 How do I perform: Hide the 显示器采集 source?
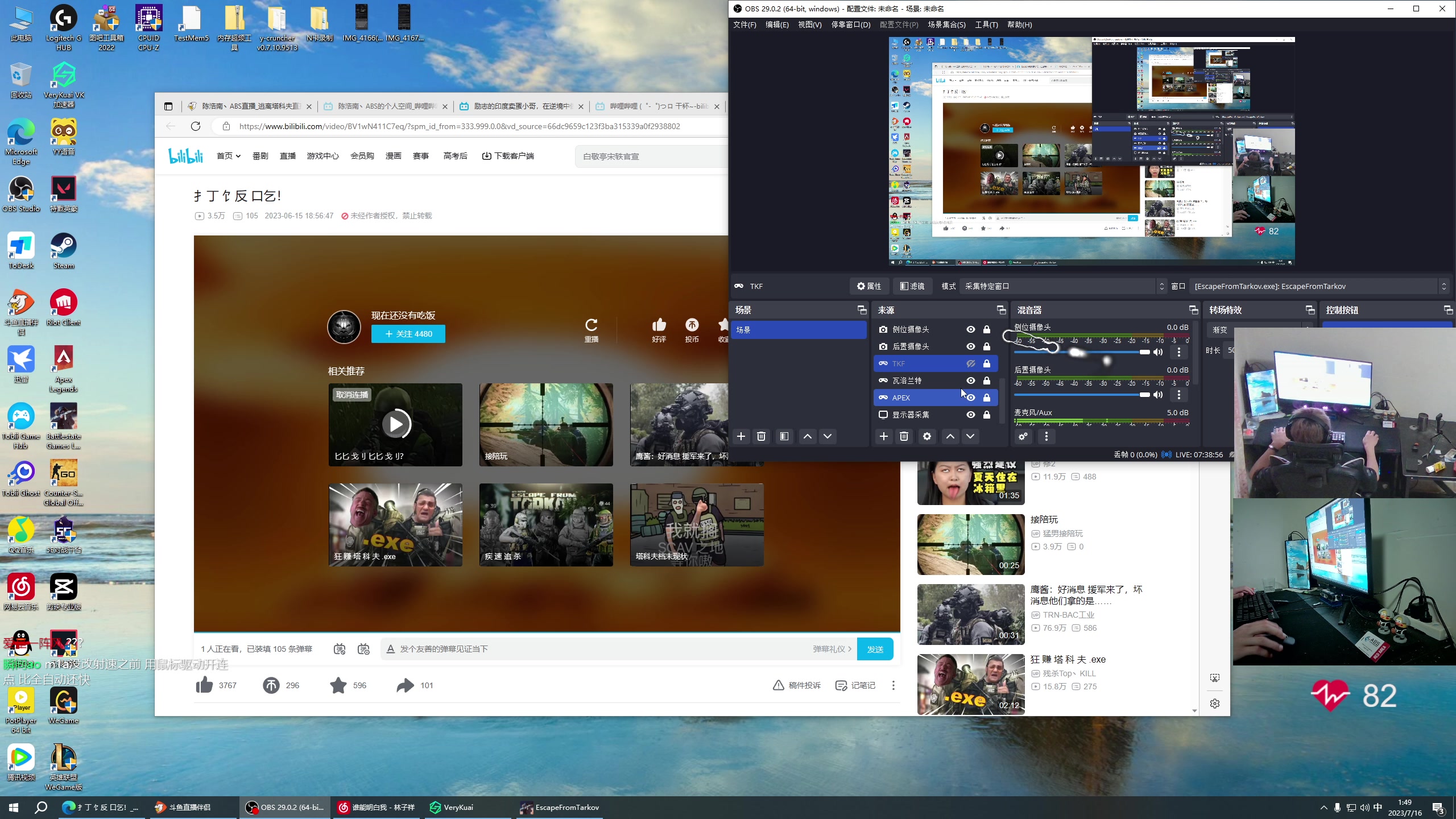[x=971, y=415]
